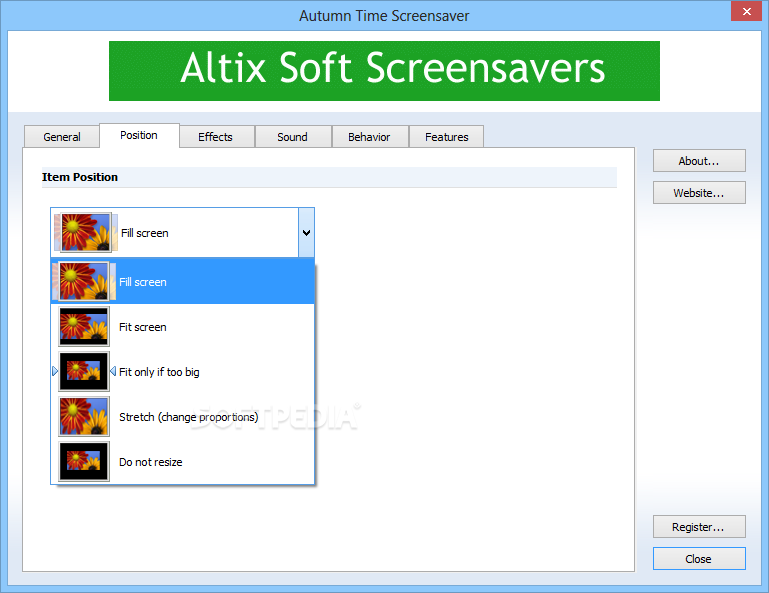Screen dimensions: 769x593
Task: Collapse the Item Position dropdown arrow
Action: click(x=307, y=232)
